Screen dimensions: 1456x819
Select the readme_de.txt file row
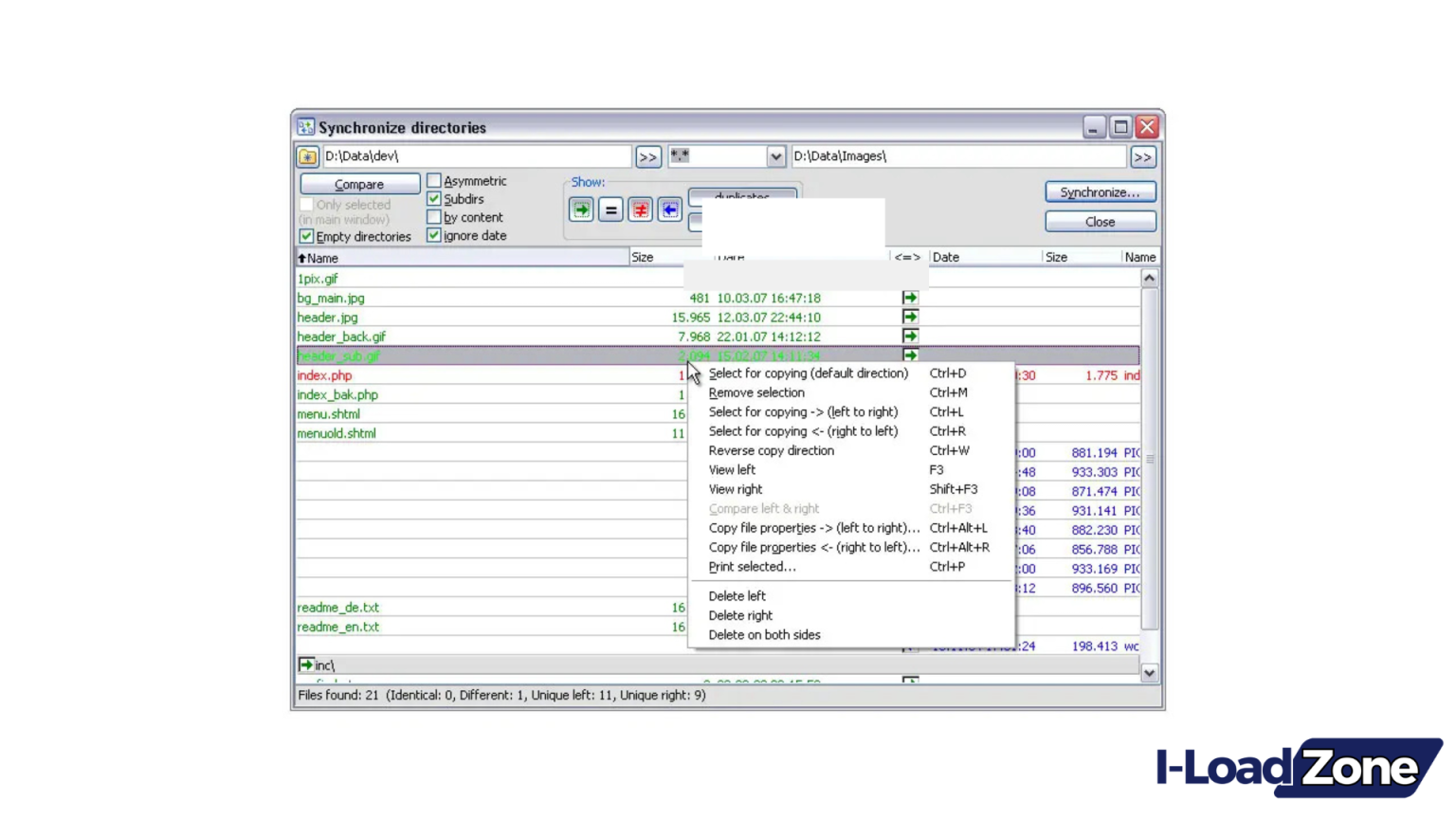pos(718,608)
